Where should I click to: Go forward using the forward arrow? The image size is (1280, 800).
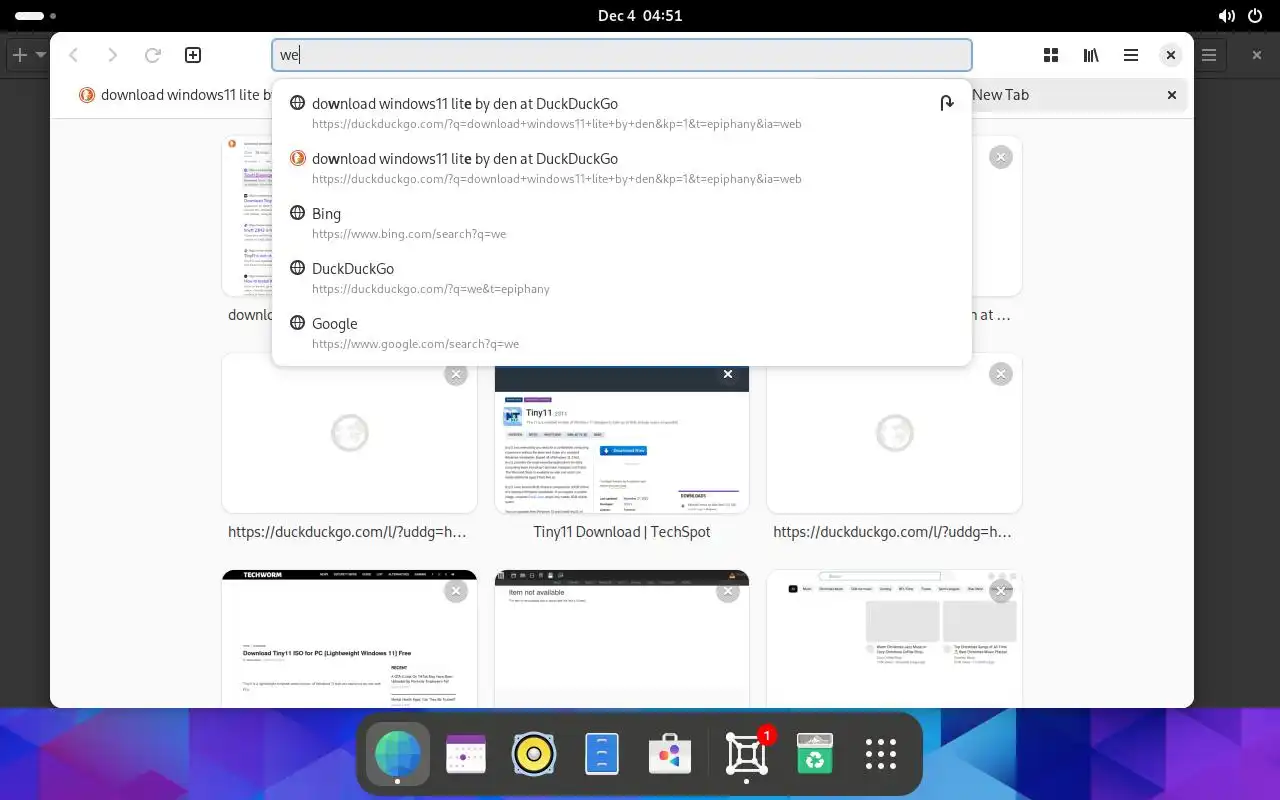pyautogui.click(x=113, y=55)
